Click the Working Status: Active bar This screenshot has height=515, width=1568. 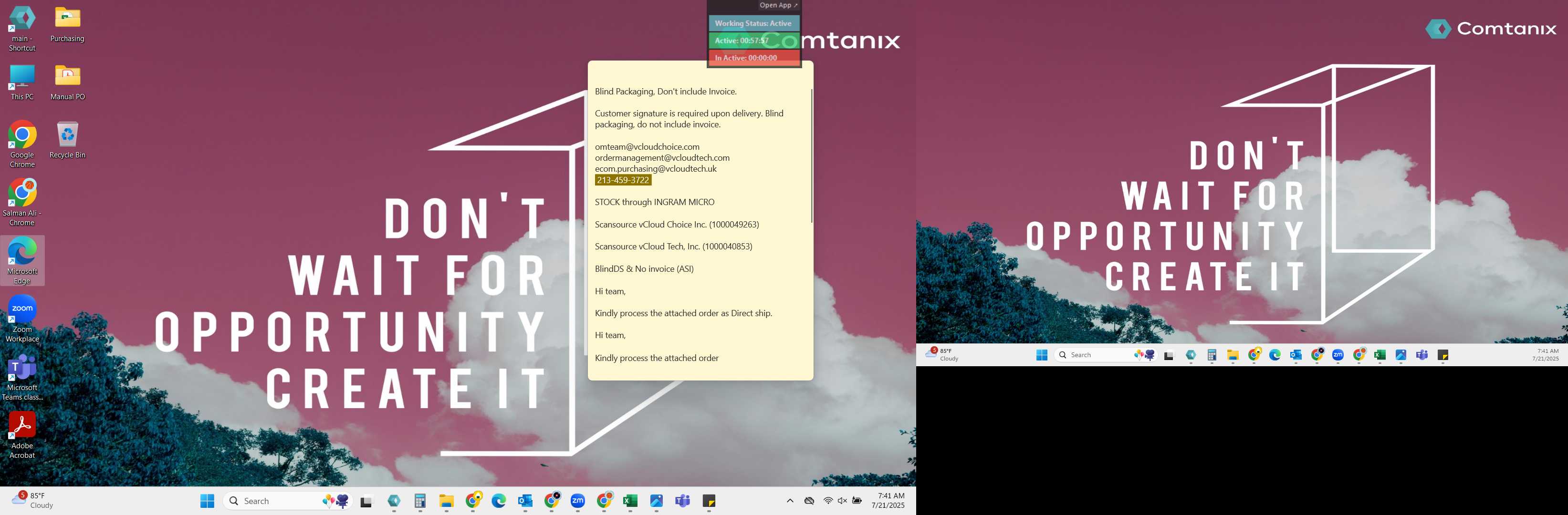point(753,23)
